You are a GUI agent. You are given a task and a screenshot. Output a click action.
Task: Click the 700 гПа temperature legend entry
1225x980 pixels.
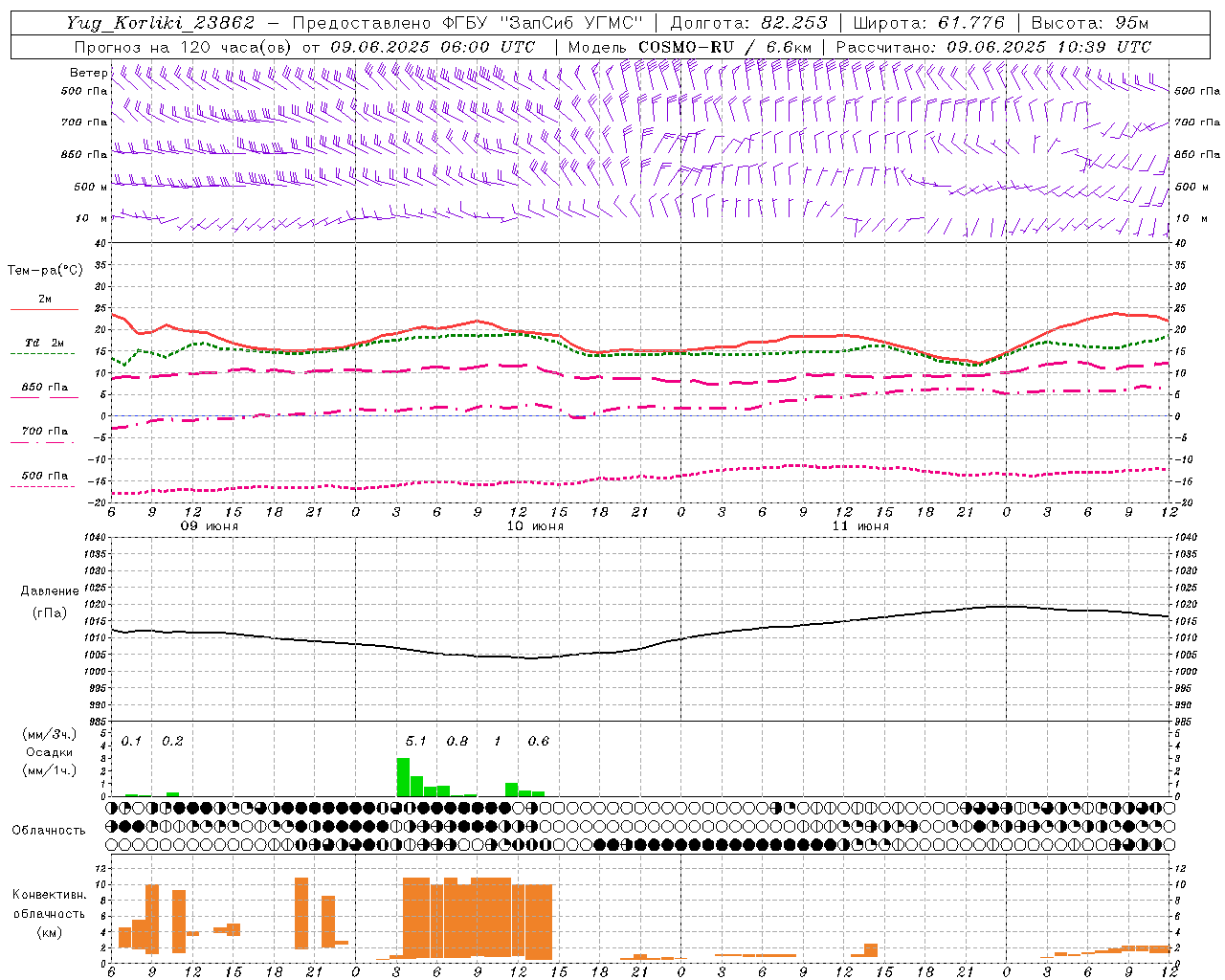44,435
